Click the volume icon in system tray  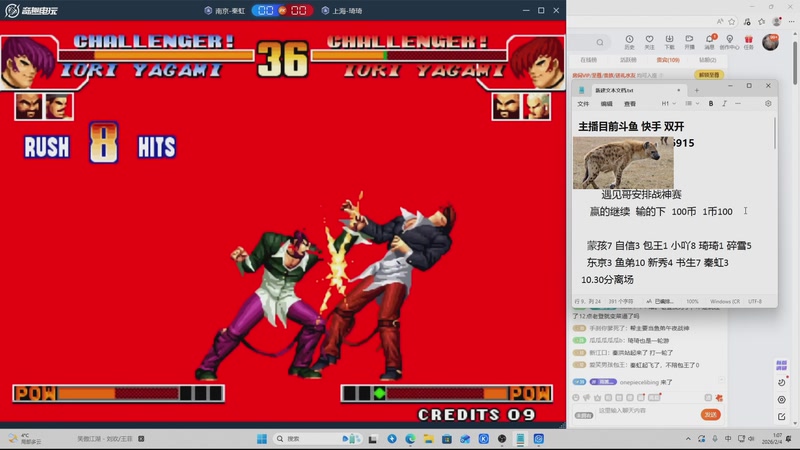pos(751,439)
